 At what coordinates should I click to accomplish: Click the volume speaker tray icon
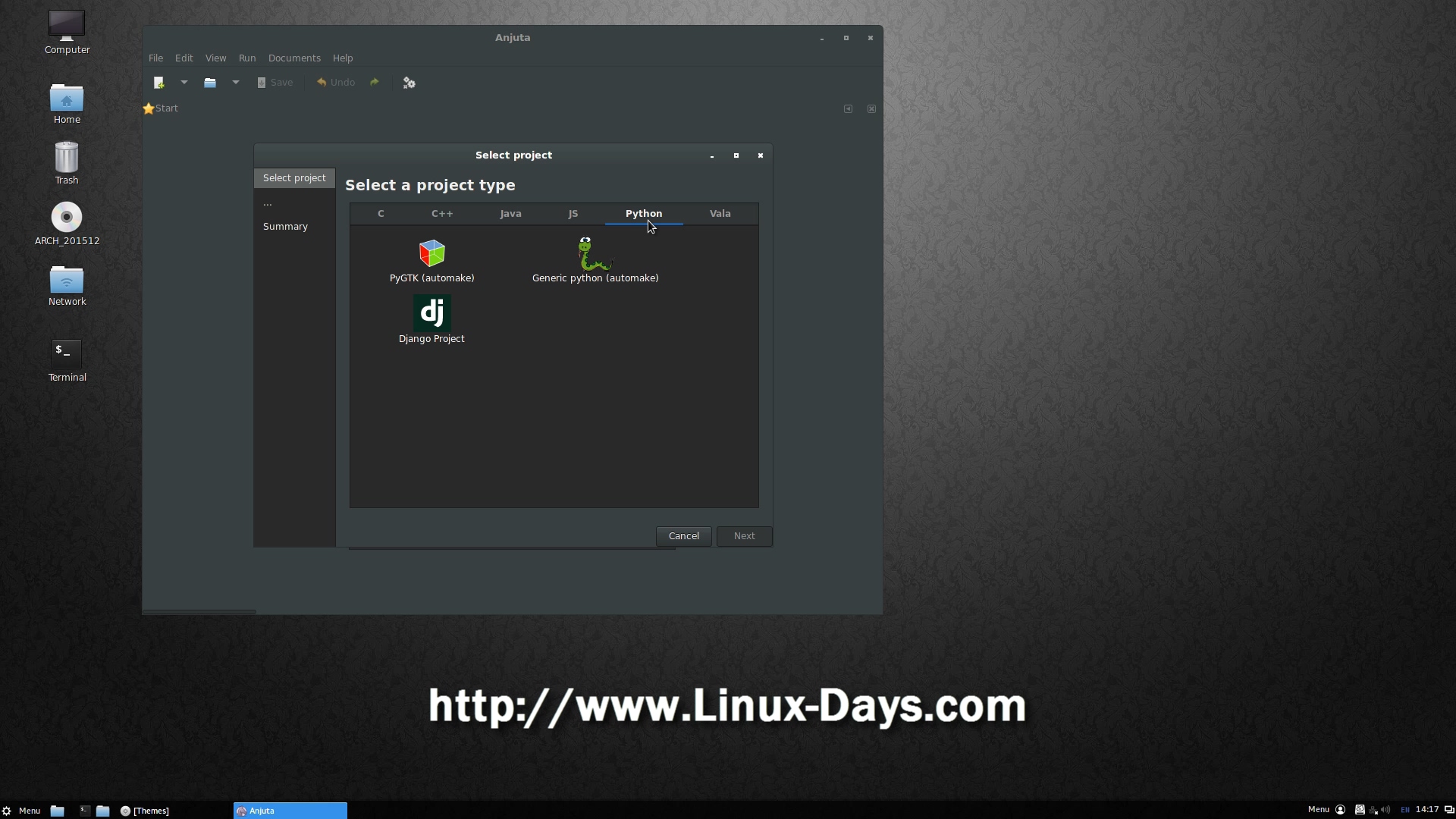click(x=1386, y=810)
